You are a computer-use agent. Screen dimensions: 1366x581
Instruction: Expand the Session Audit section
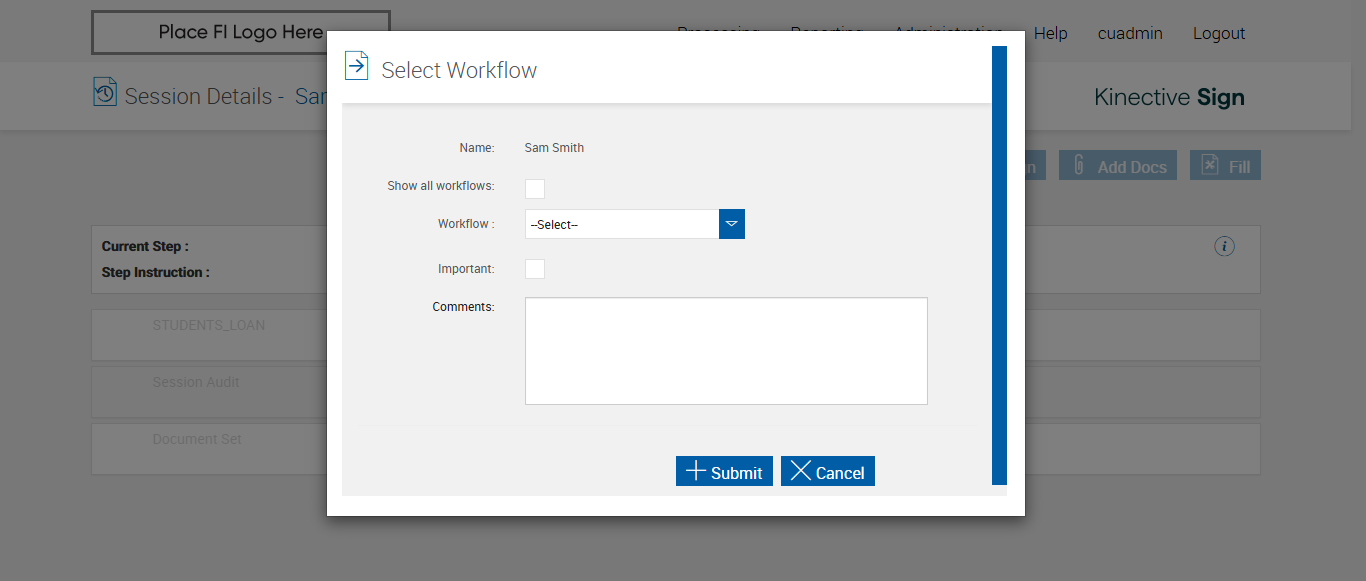196,383
